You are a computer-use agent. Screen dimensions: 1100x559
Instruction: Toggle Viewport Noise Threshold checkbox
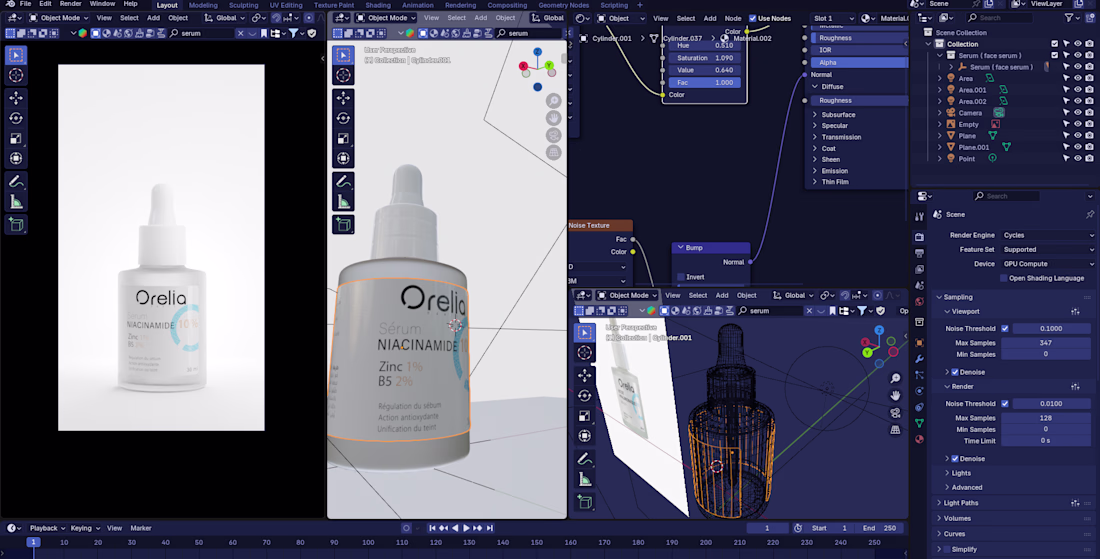tap(1005, 328)
